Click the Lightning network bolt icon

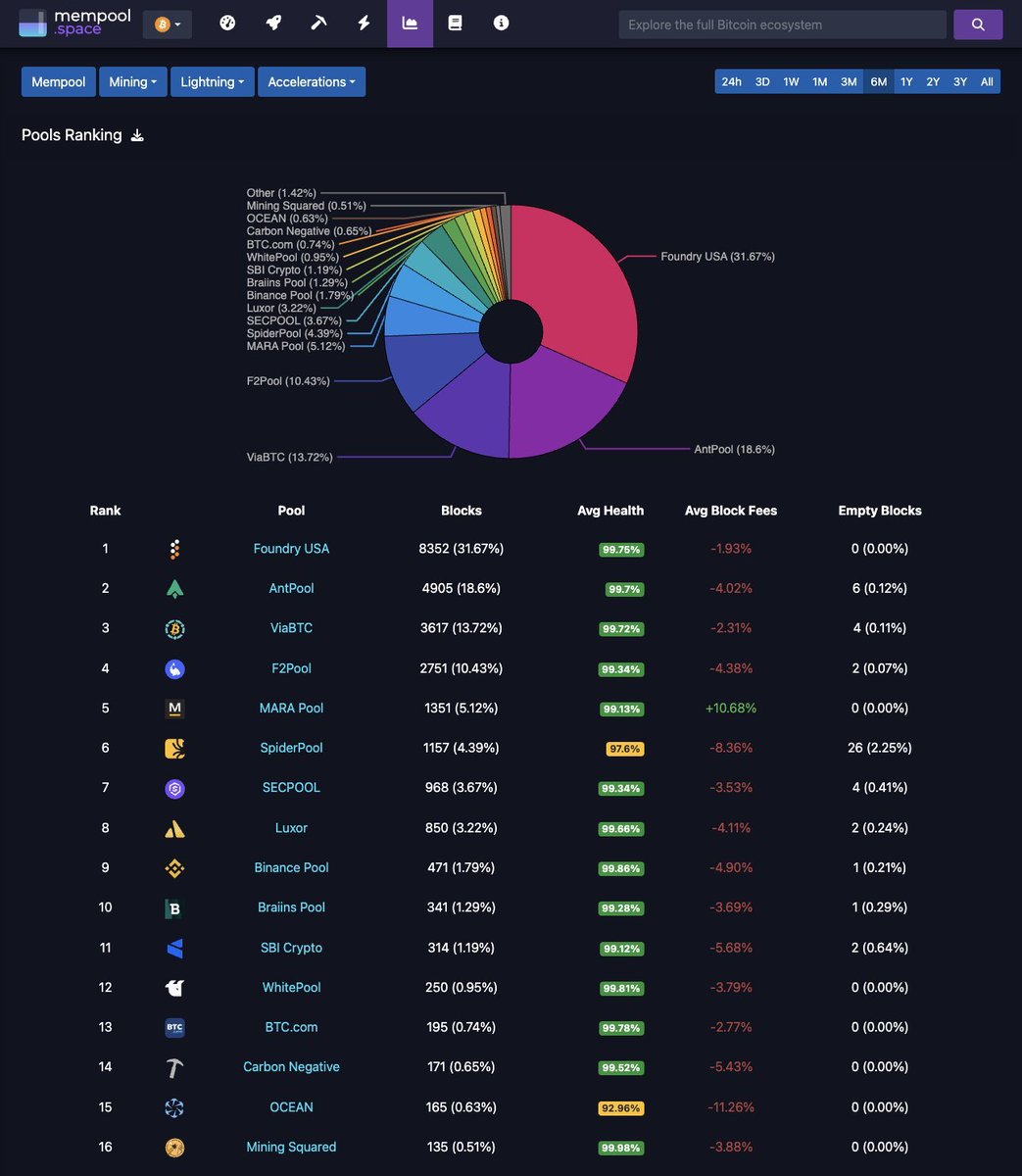[363, 23]
